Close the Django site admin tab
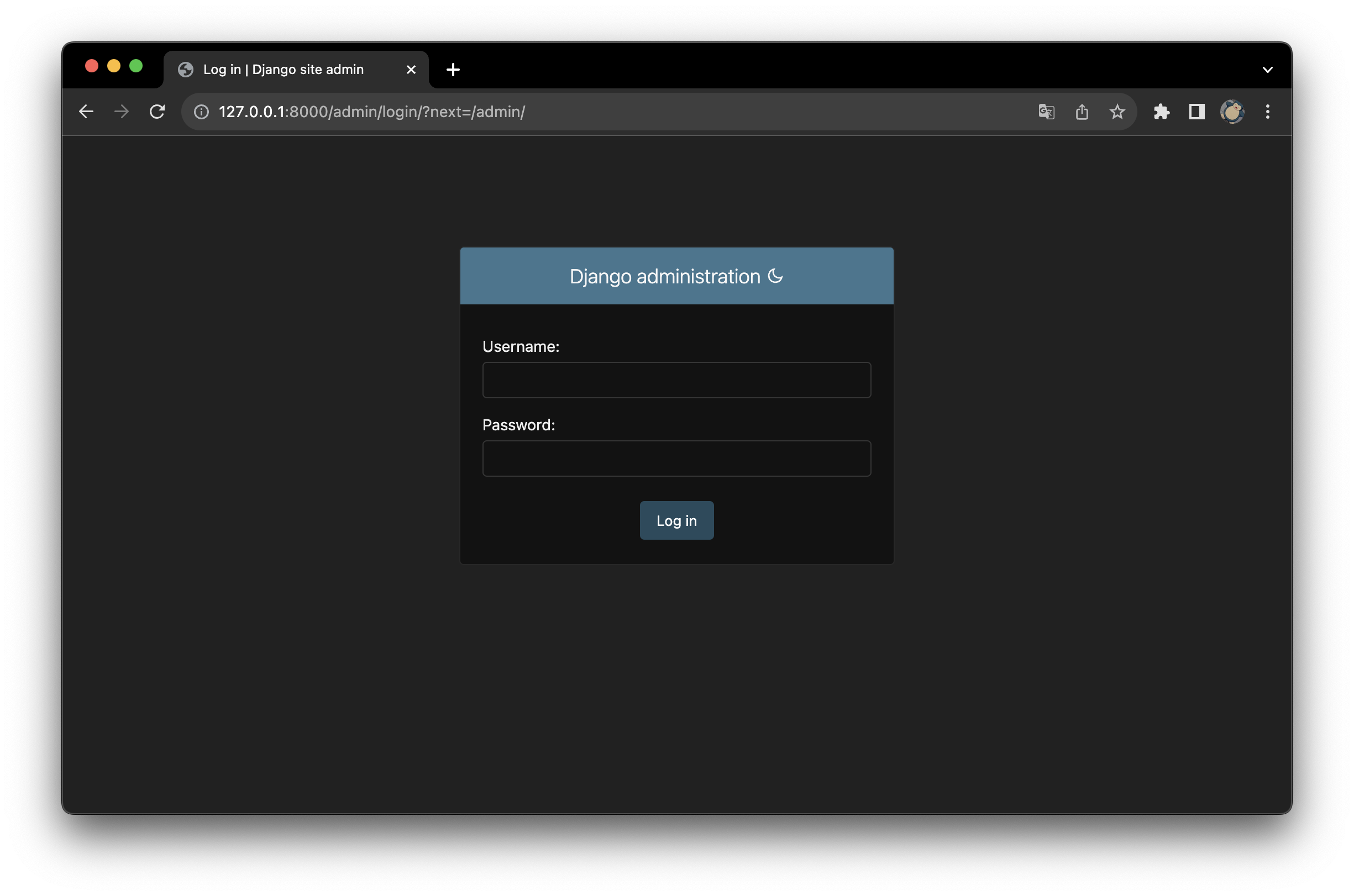The image size is (1354, 896). click(x=411, y=70)
